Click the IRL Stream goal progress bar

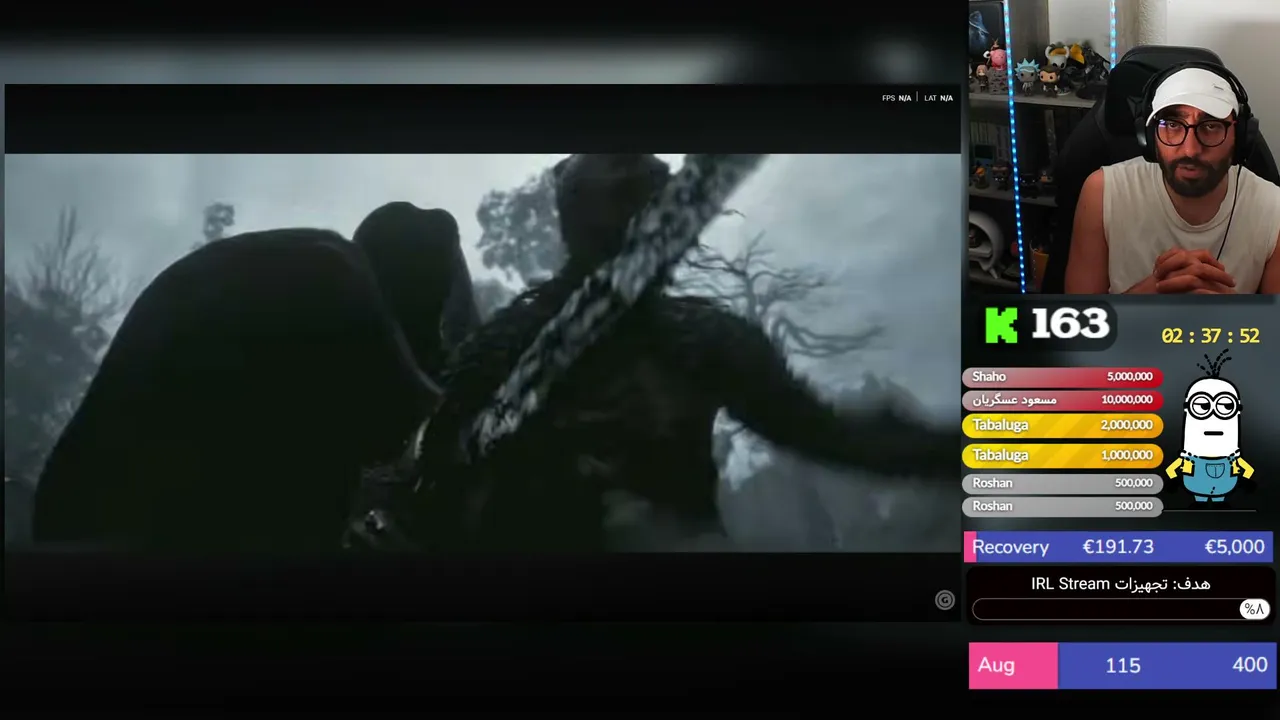pyautogui.click(x=1120, y=609)
